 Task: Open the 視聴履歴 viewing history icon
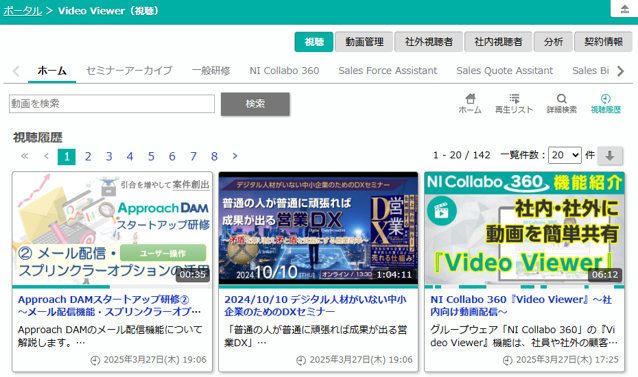pyautogui.click(x=605, y=104)
